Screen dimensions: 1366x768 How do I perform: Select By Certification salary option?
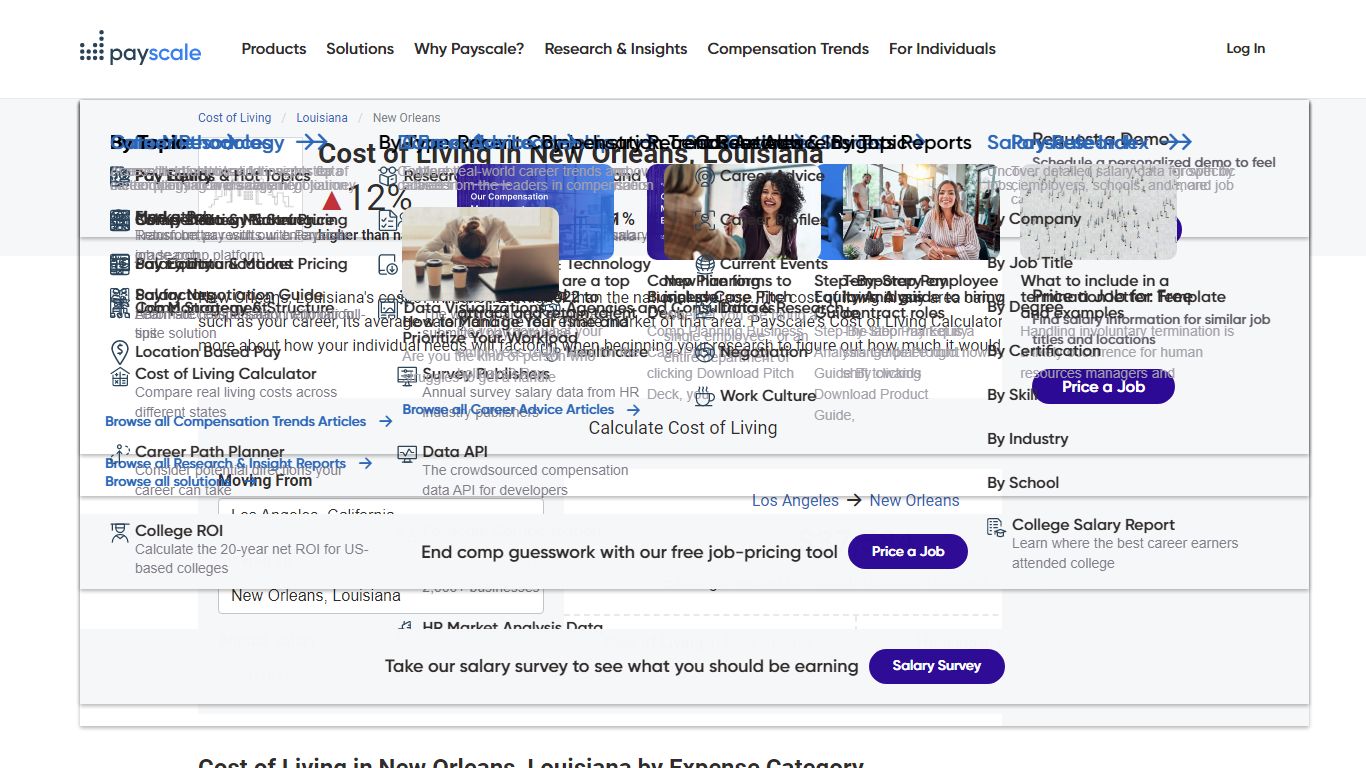1044,351
